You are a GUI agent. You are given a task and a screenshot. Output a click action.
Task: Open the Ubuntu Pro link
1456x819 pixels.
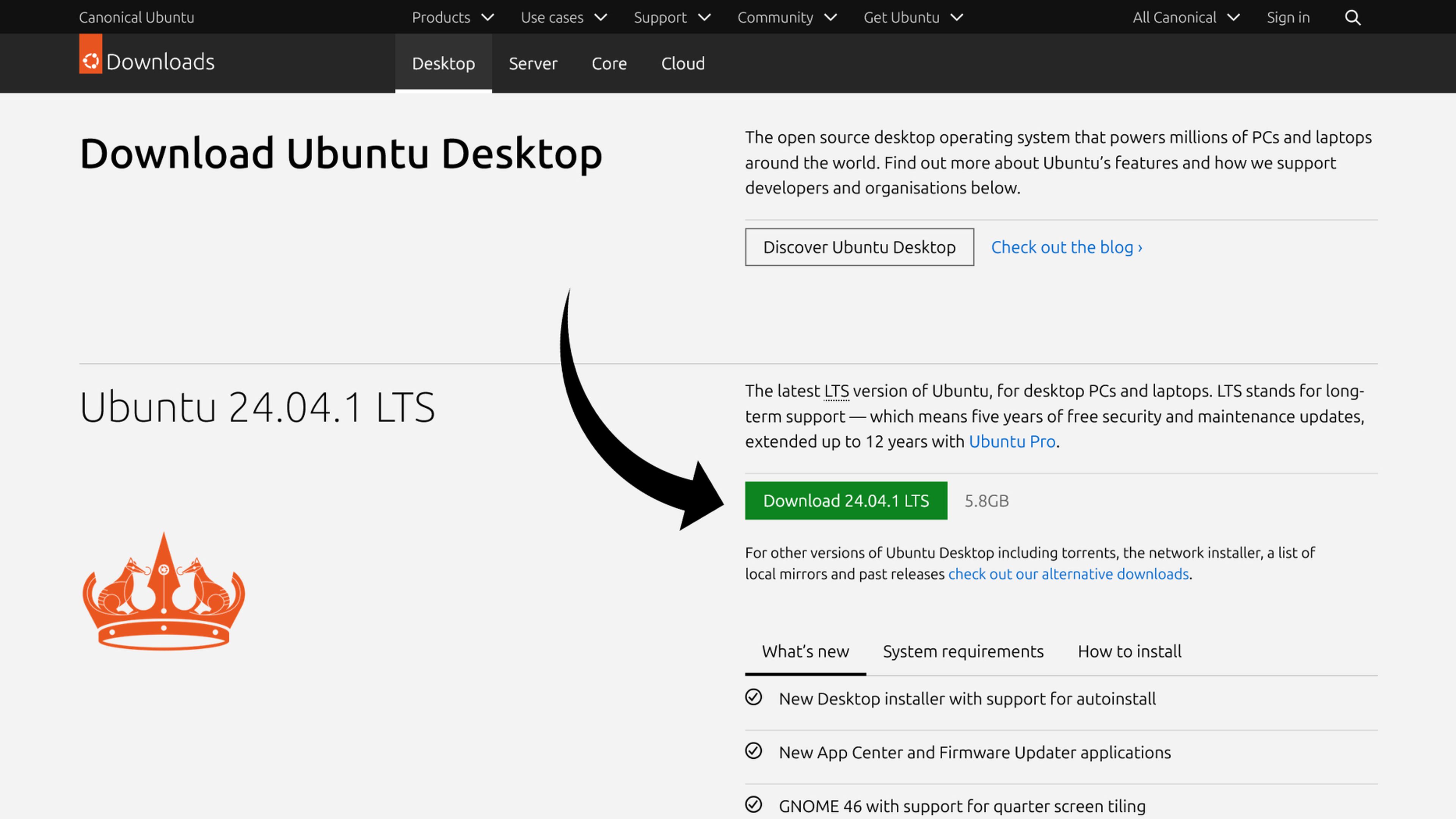pos(1012,441)
